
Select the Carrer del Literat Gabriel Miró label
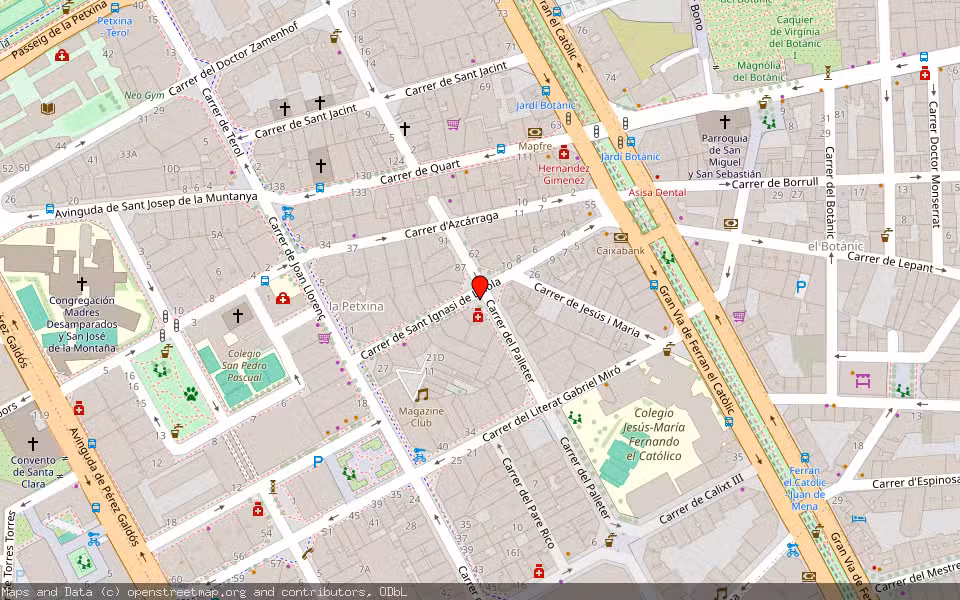tap(552, 402)
